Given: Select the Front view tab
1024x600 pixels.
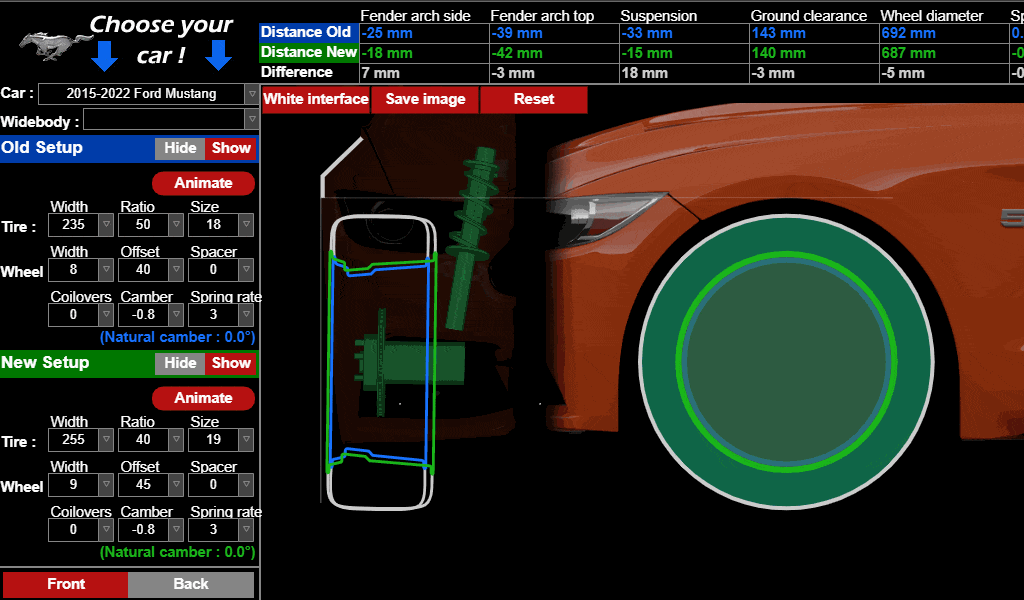Looking at the screenshot, I should (64, 584).
